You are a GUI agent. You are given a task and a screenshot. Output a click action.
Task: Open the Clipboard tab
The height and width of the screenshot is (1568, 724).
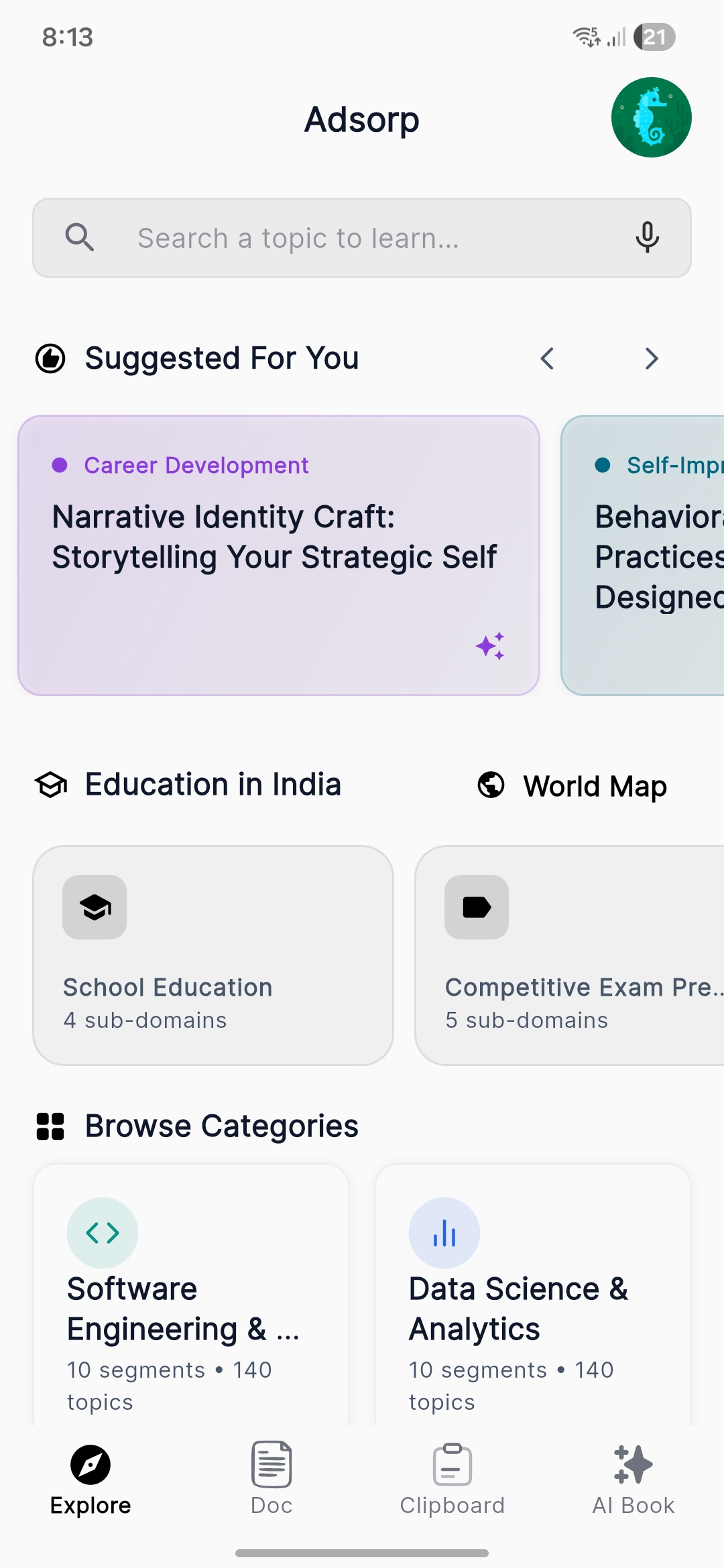point(452,1478)
